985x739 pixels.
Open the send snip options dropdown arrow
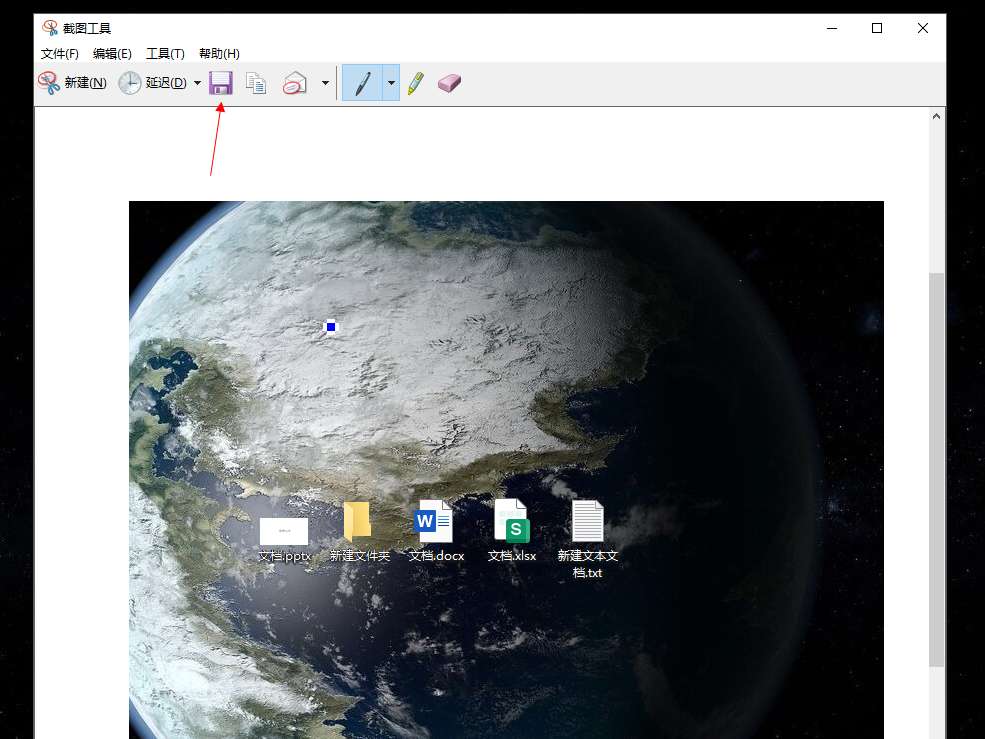point(325,83)
